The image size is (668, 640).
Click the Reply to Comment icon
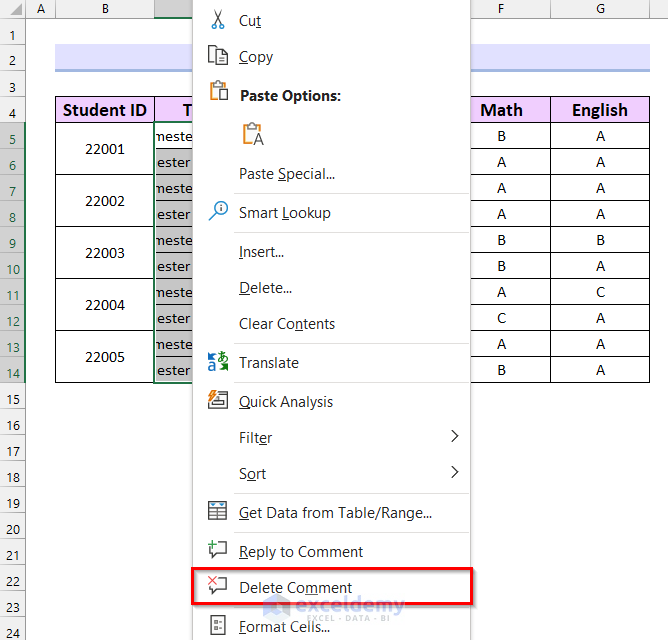click(x=218, y=550)
